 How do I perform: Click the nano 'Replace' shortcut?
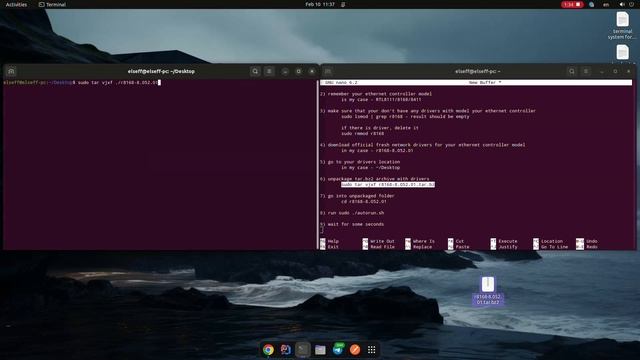click(x=418, y=247)
